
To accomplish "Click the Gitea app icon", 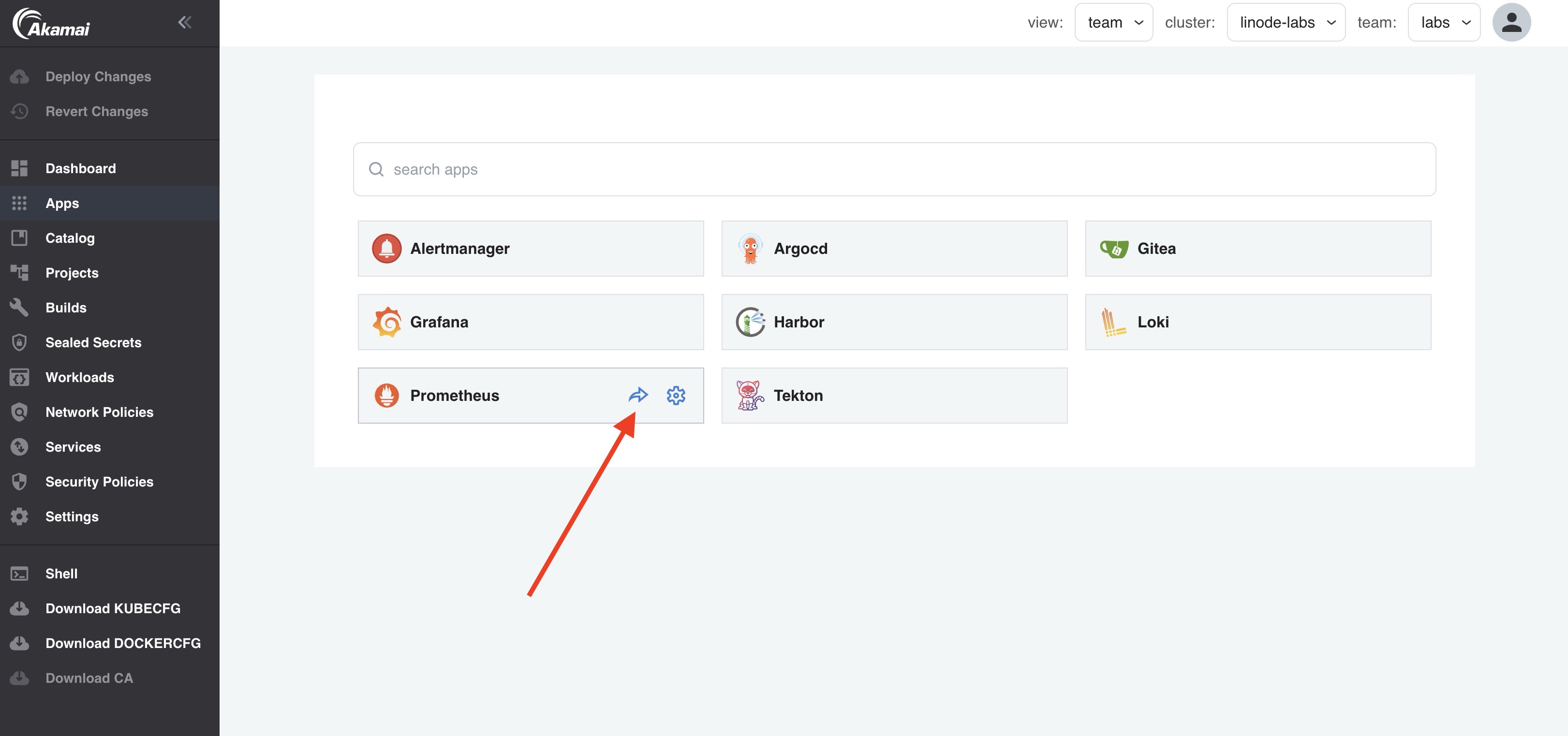I will [x=1114, y=248].
